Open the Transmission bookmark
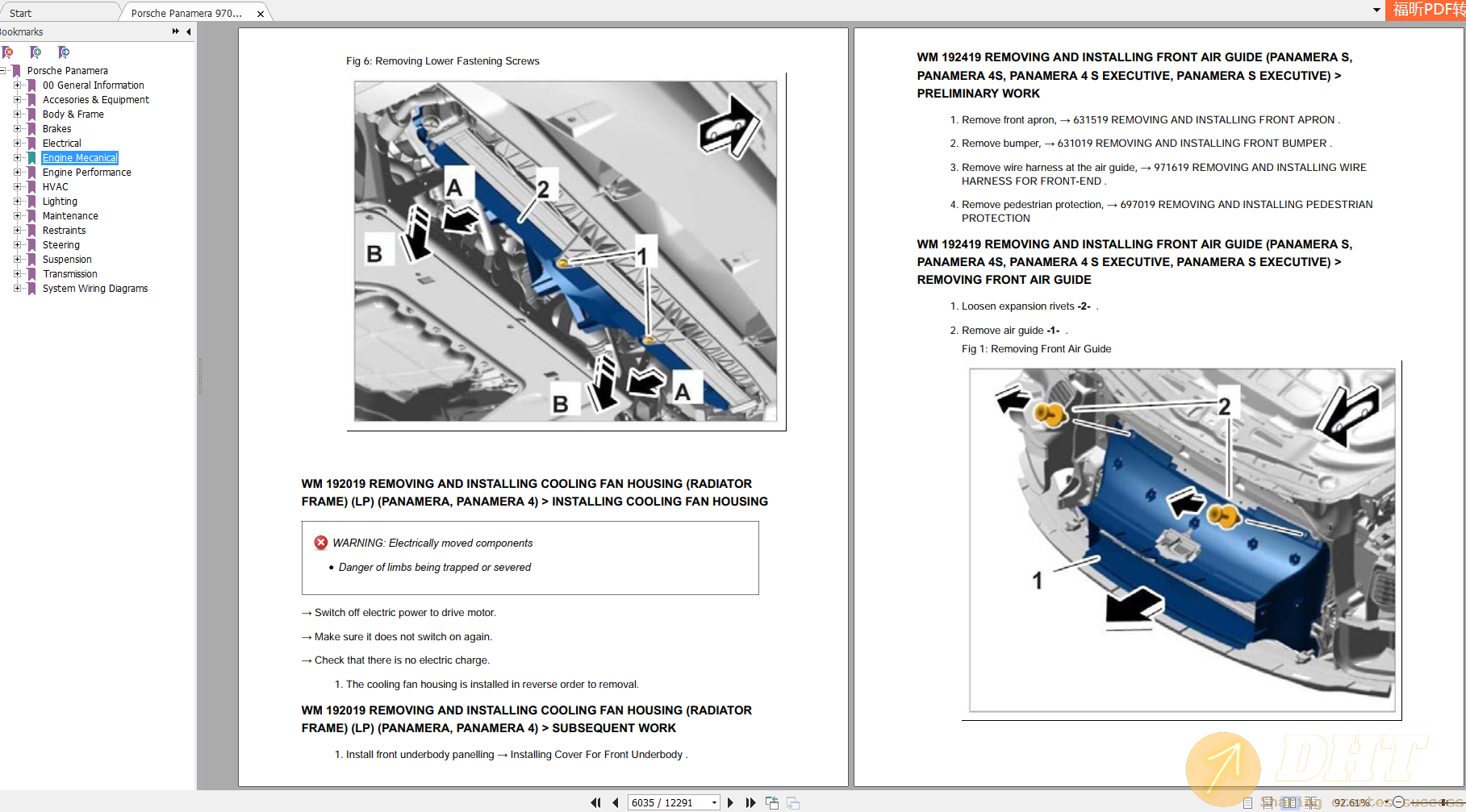Image resolution: width=1466 pixels, height=812 pixels. [x=70, y=274]
